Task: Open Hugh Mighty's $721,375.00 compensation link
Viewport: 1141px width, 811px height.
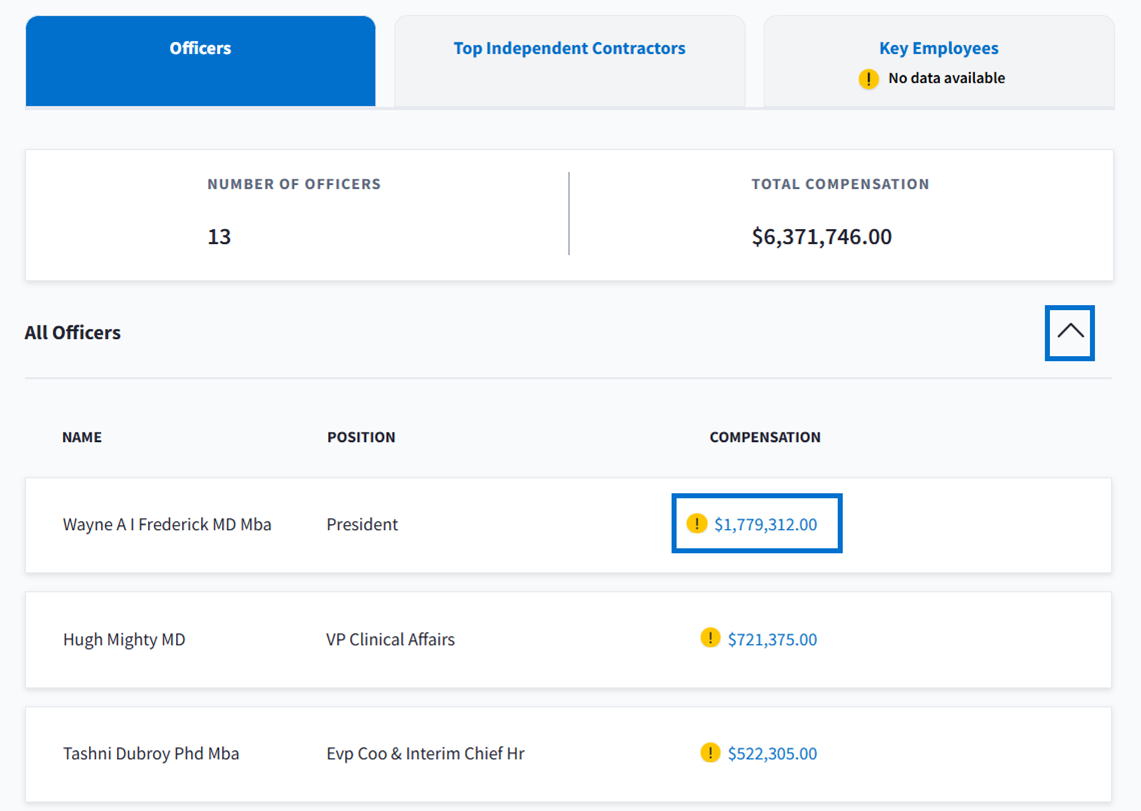Action: pyautogui.click(x=772, y=639)
